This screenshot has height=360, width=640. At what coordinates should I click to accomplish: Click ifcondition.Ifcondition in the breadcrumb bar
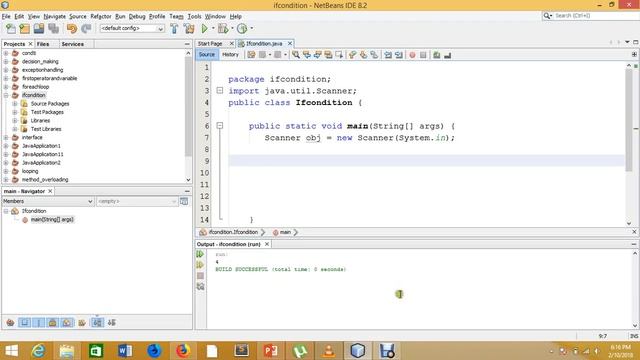tap(233, 232)
